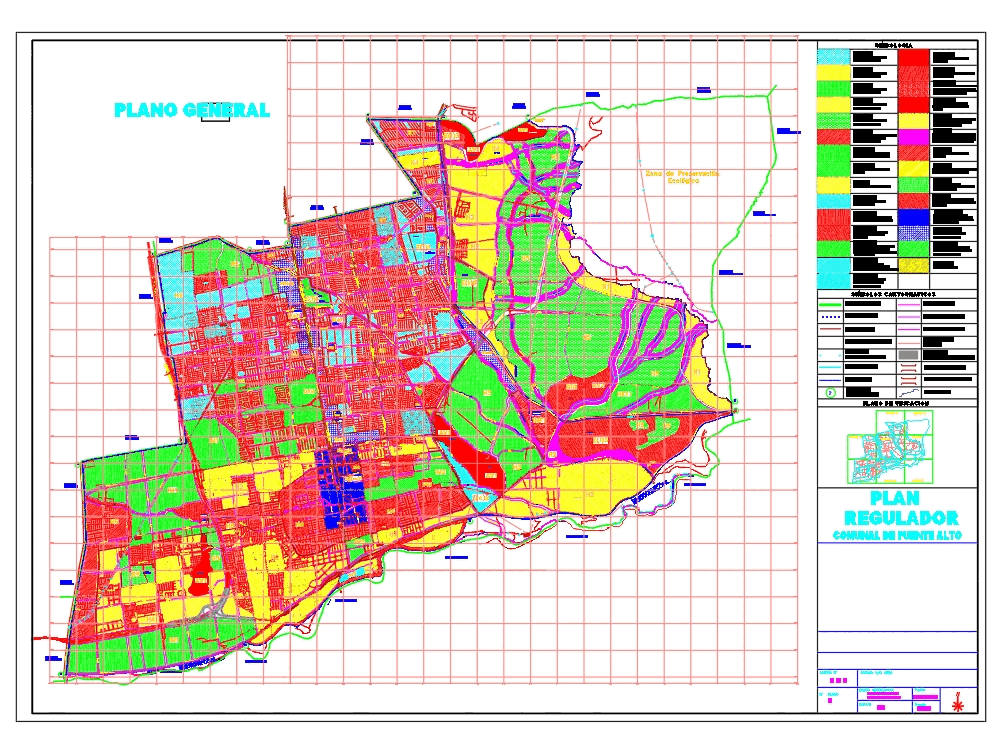The image size is (1000, 751).
Task: Click the dark blue zone on the map
Action: [x=340, y=490]
